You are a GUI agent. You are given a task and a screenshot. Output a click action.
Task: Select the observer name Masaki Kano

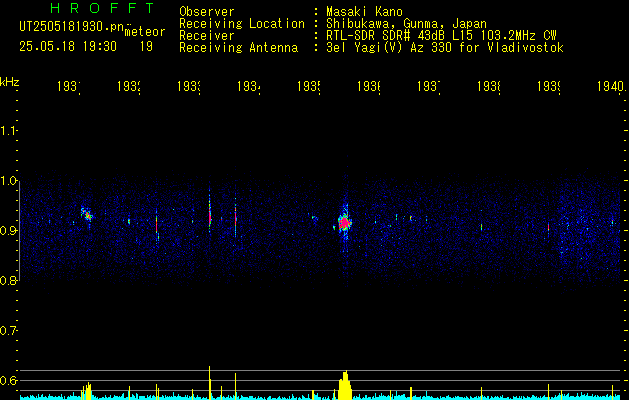click(x=365, y=11)
